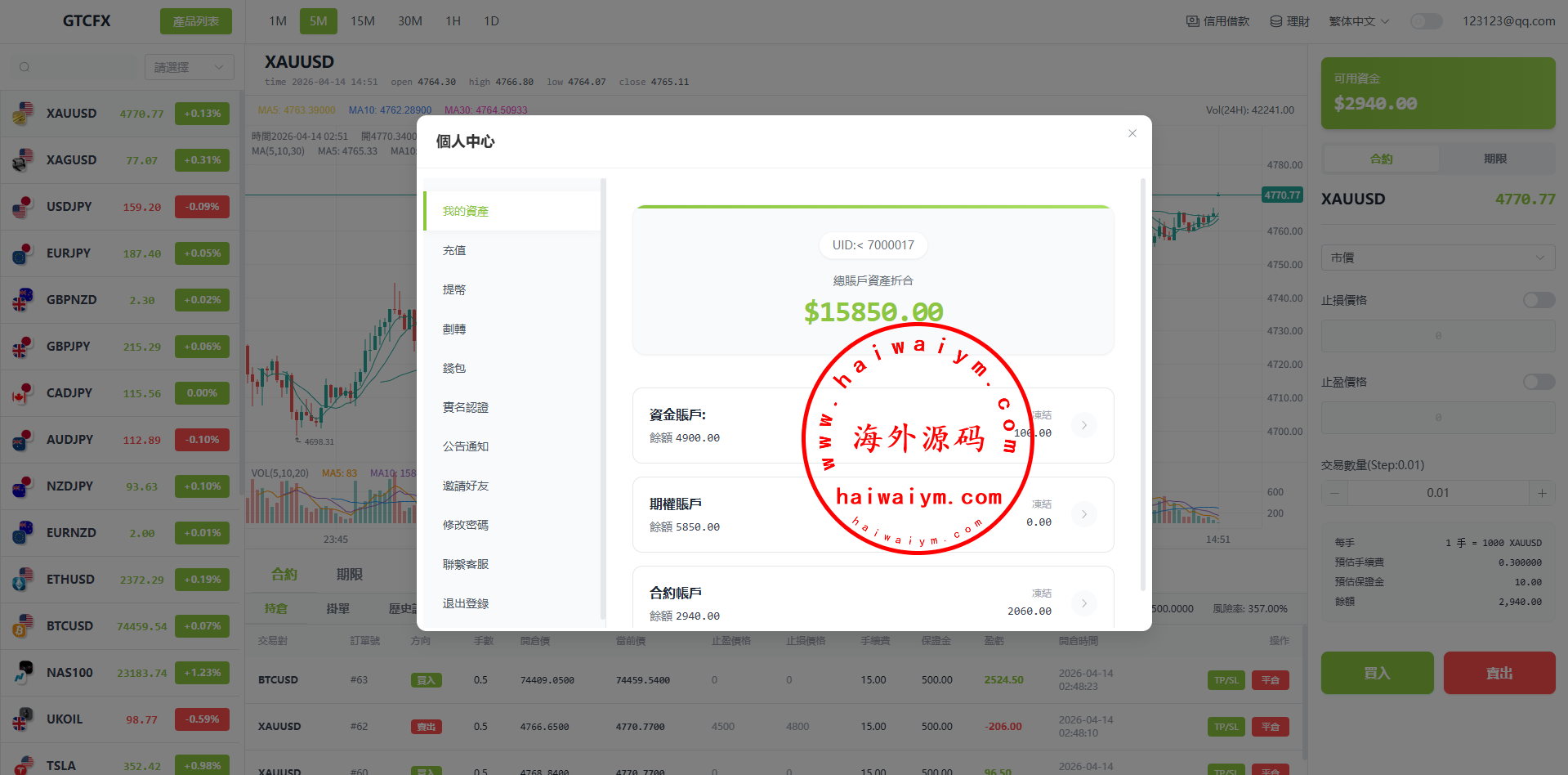Screen dimensions: 1568x775
Task: Toggle the theme switch in header
Action: tap(1426, 21)
